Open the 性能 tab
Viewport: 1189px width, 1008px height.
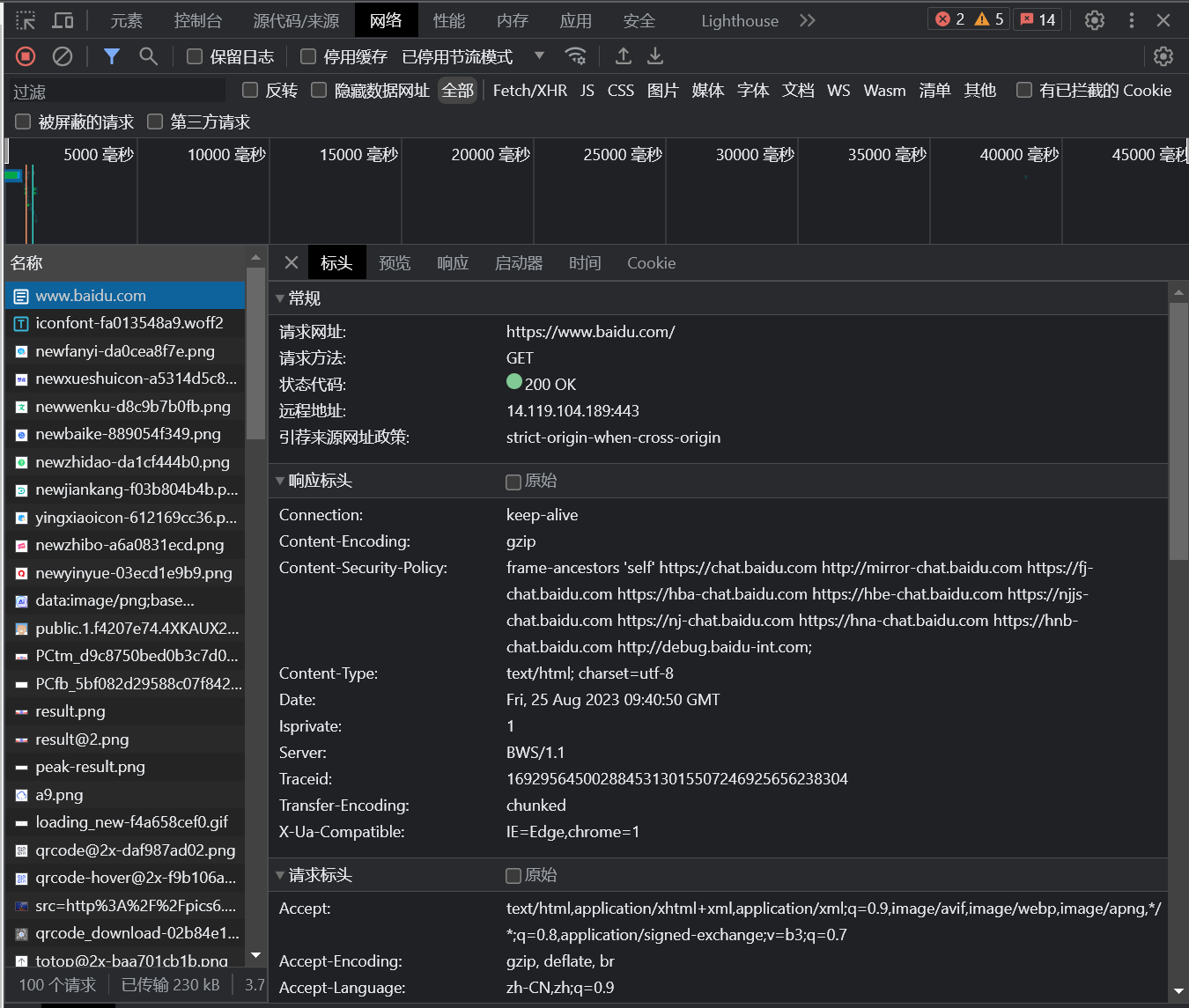(449, 20)
